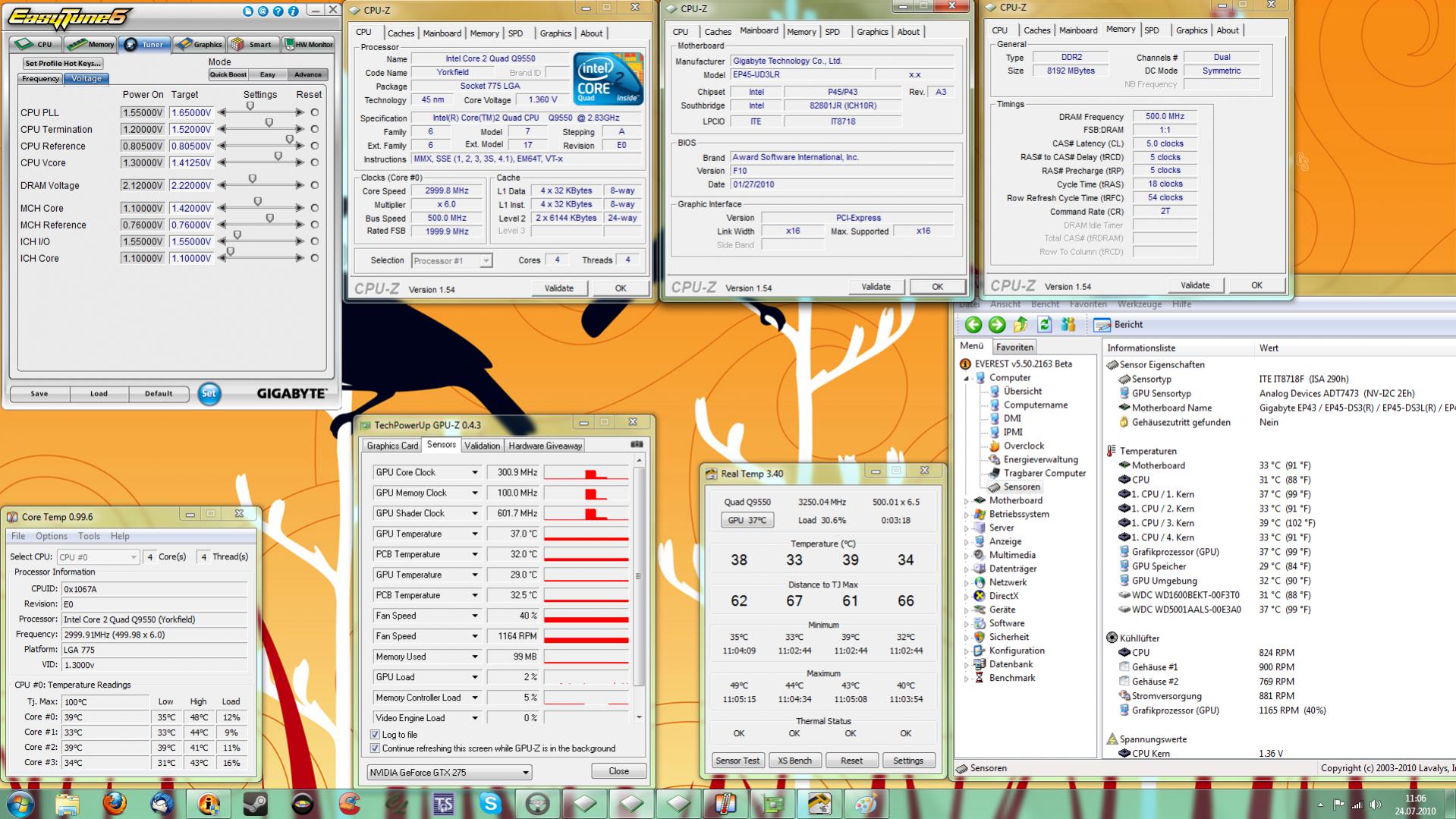Image resolution: width=1456 pixels, height=819 pixels.
Task: Click XS Bench in Real Temp
Action: coord(794,761)
